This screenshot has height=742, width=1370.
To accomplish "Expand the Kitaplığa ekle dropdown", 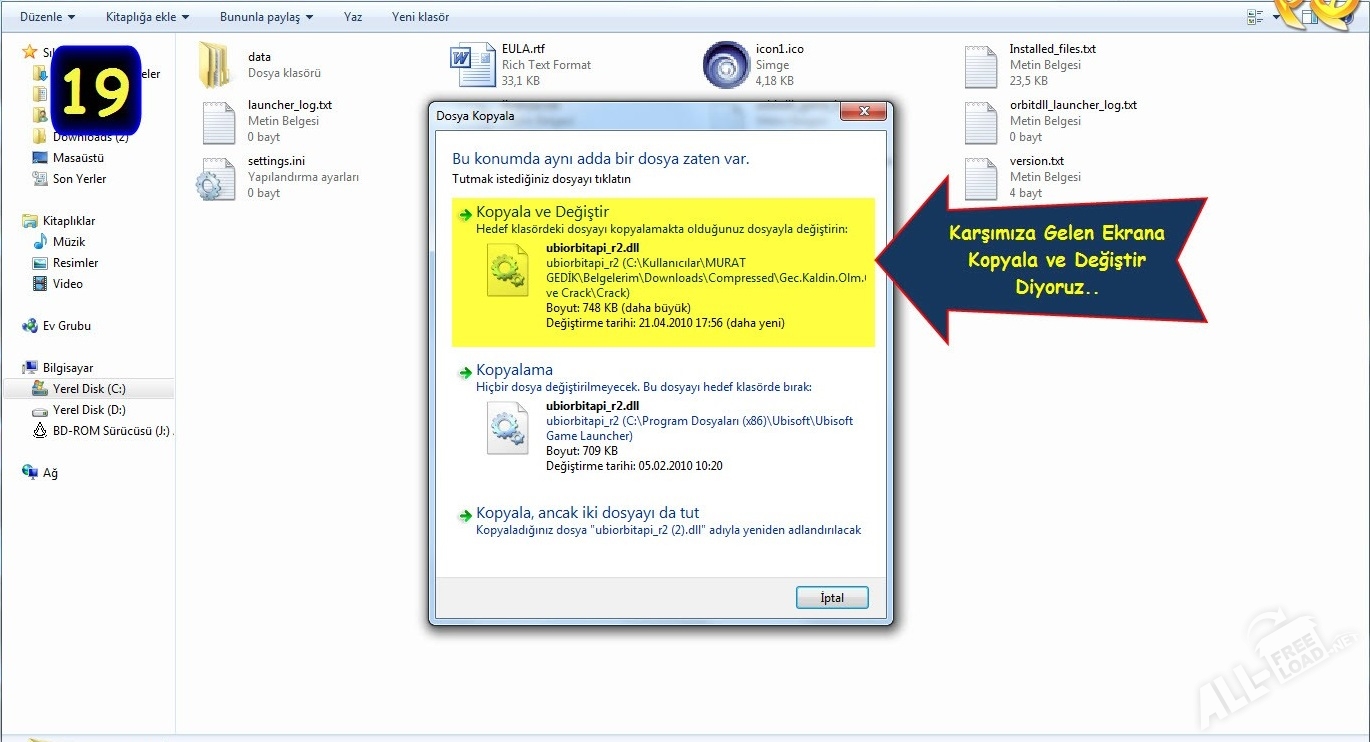I will pyautogui.click(x=147, y=17).
